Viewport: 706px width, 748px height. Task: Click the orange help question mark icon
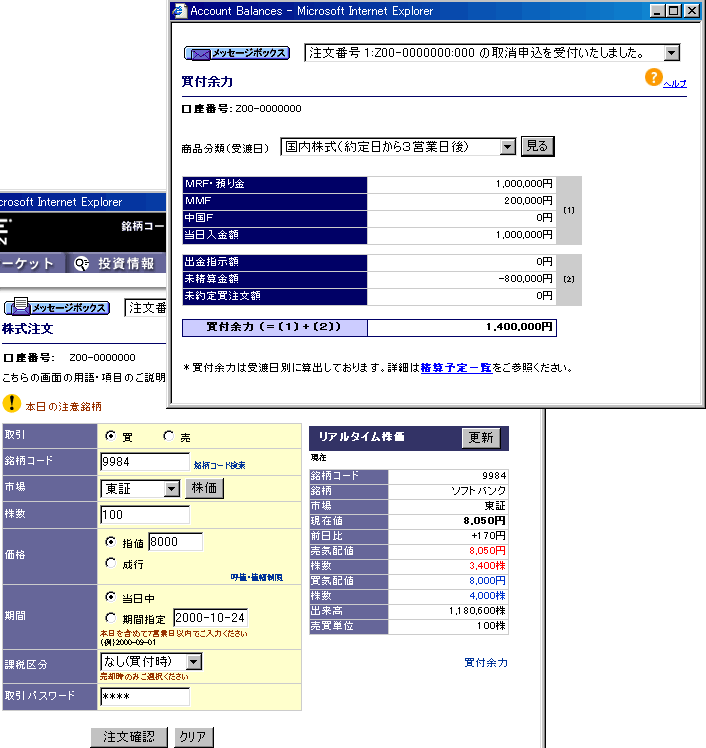click(x=653, y=77)
